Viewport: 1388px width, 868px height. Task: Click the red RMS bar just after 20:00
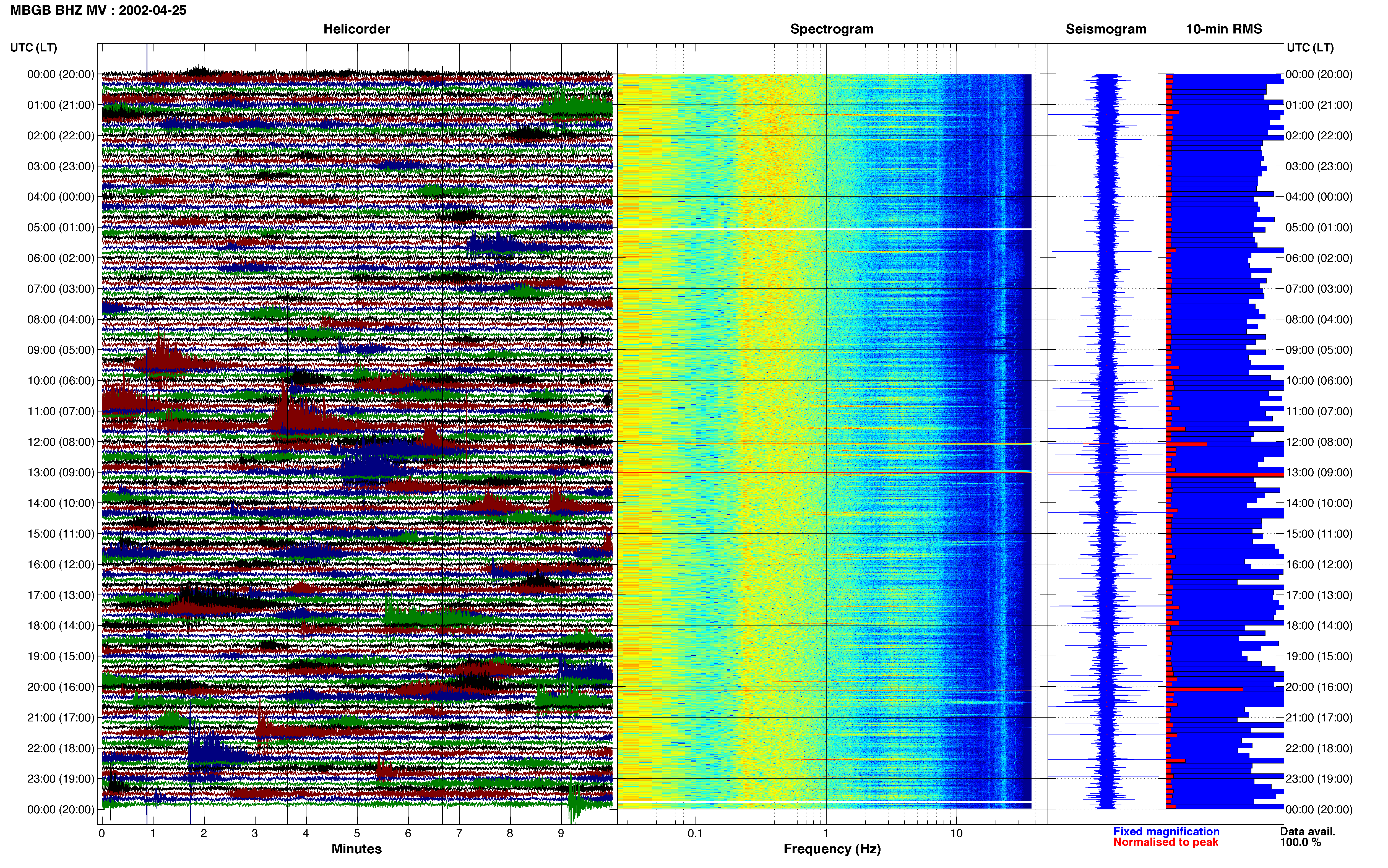point(1204,689)
